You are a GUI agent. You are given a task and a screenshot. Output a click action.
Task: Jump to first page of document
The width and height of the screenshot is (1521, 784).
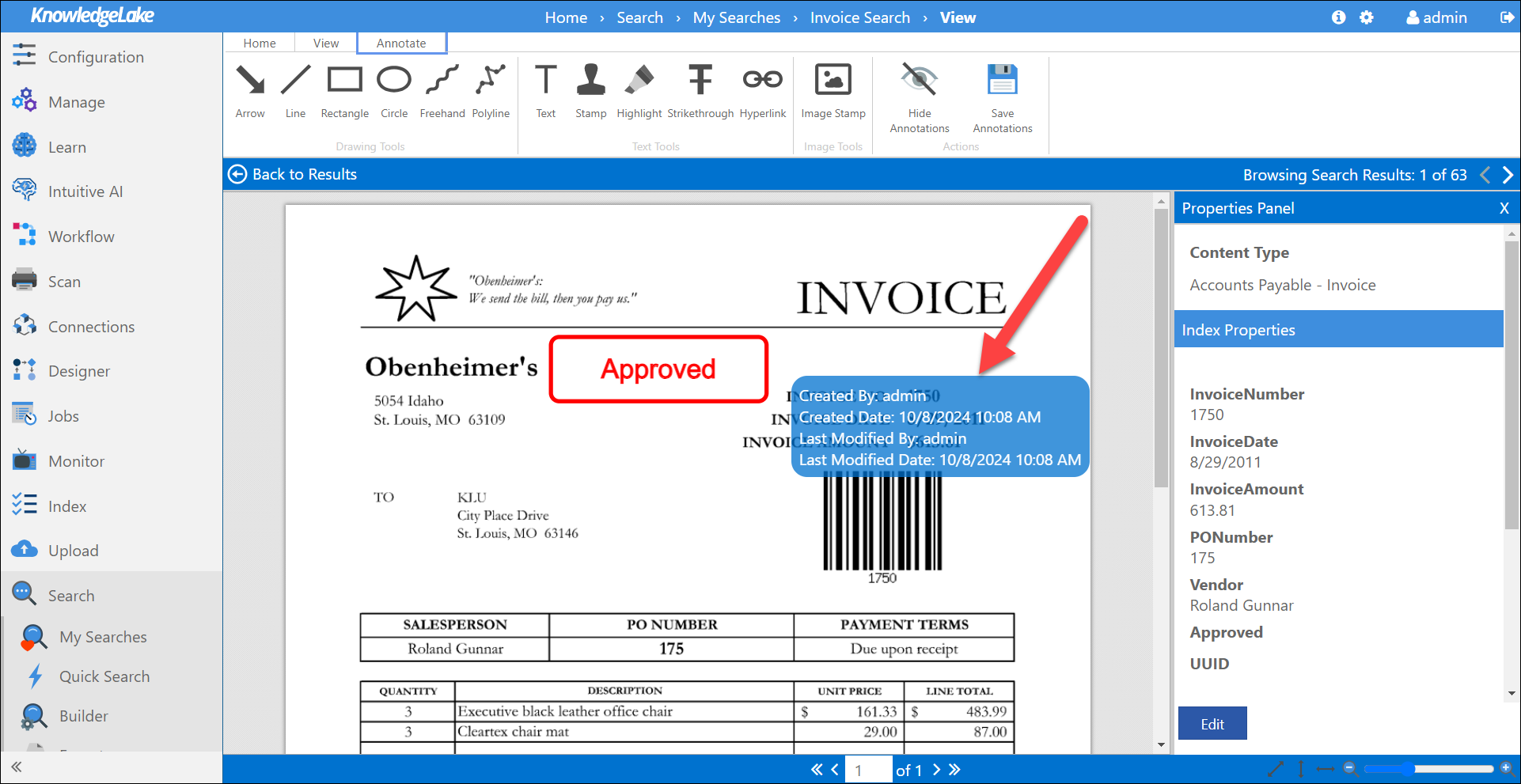817,769
